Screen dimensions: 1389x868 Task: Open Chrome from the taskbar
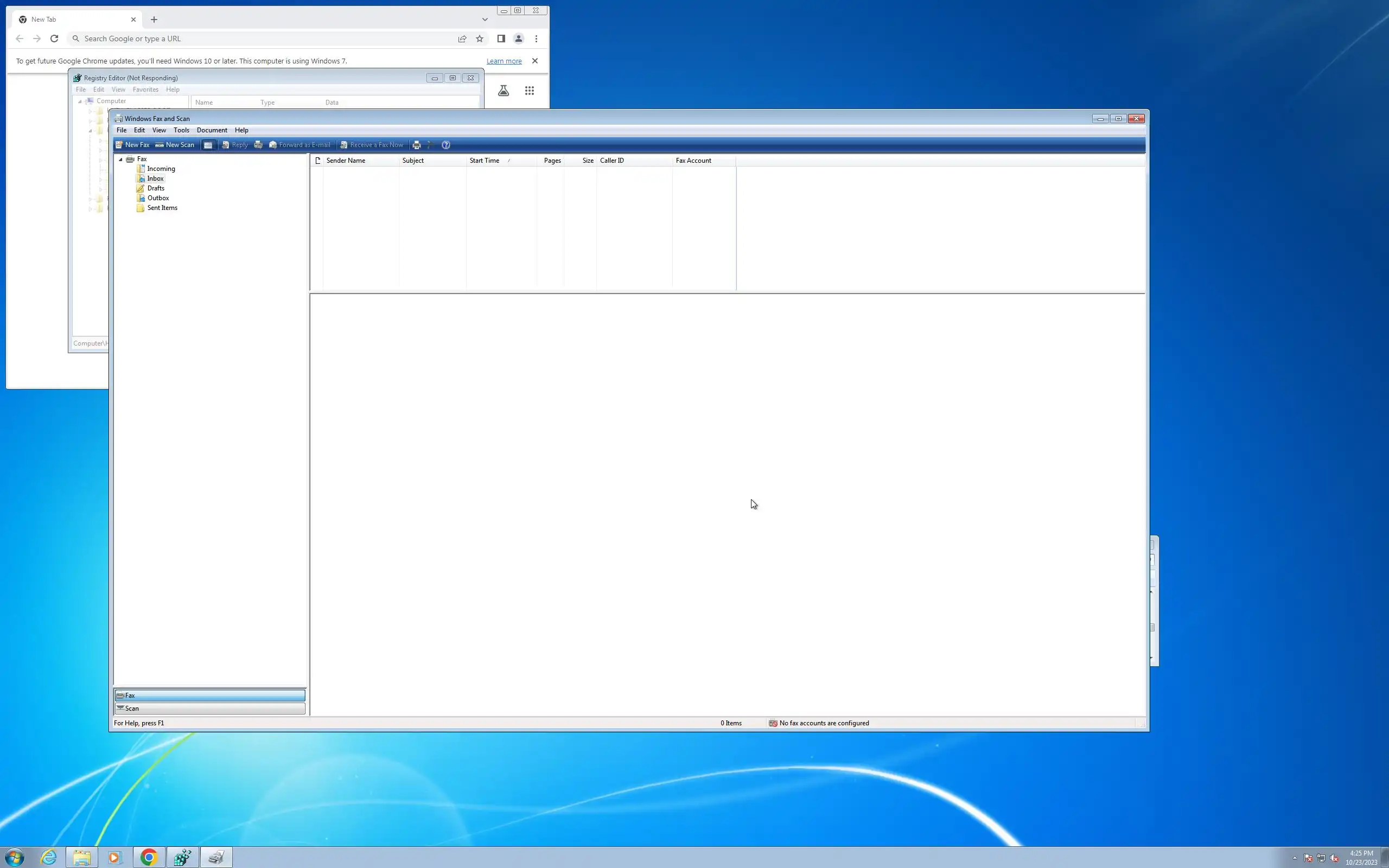click(149, 858)
